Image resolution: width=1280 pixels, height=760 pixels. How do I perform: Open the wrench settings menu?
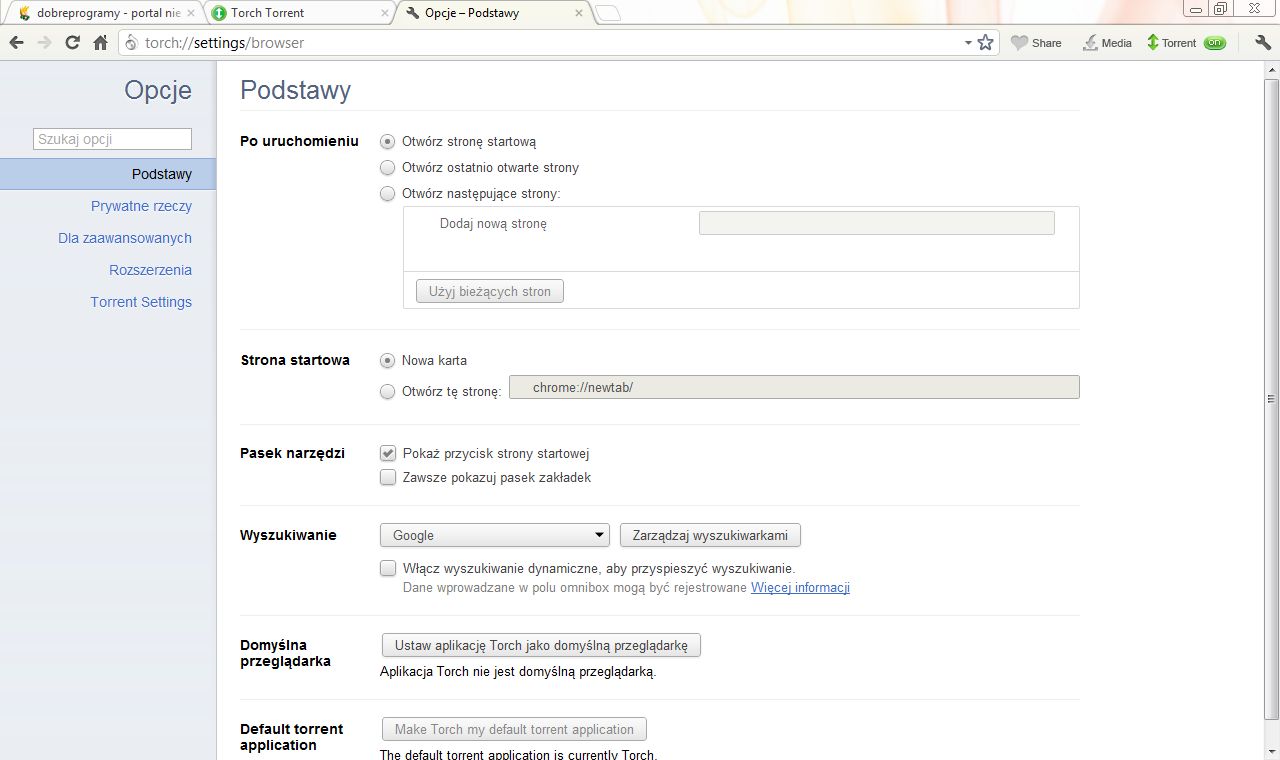1262,43
